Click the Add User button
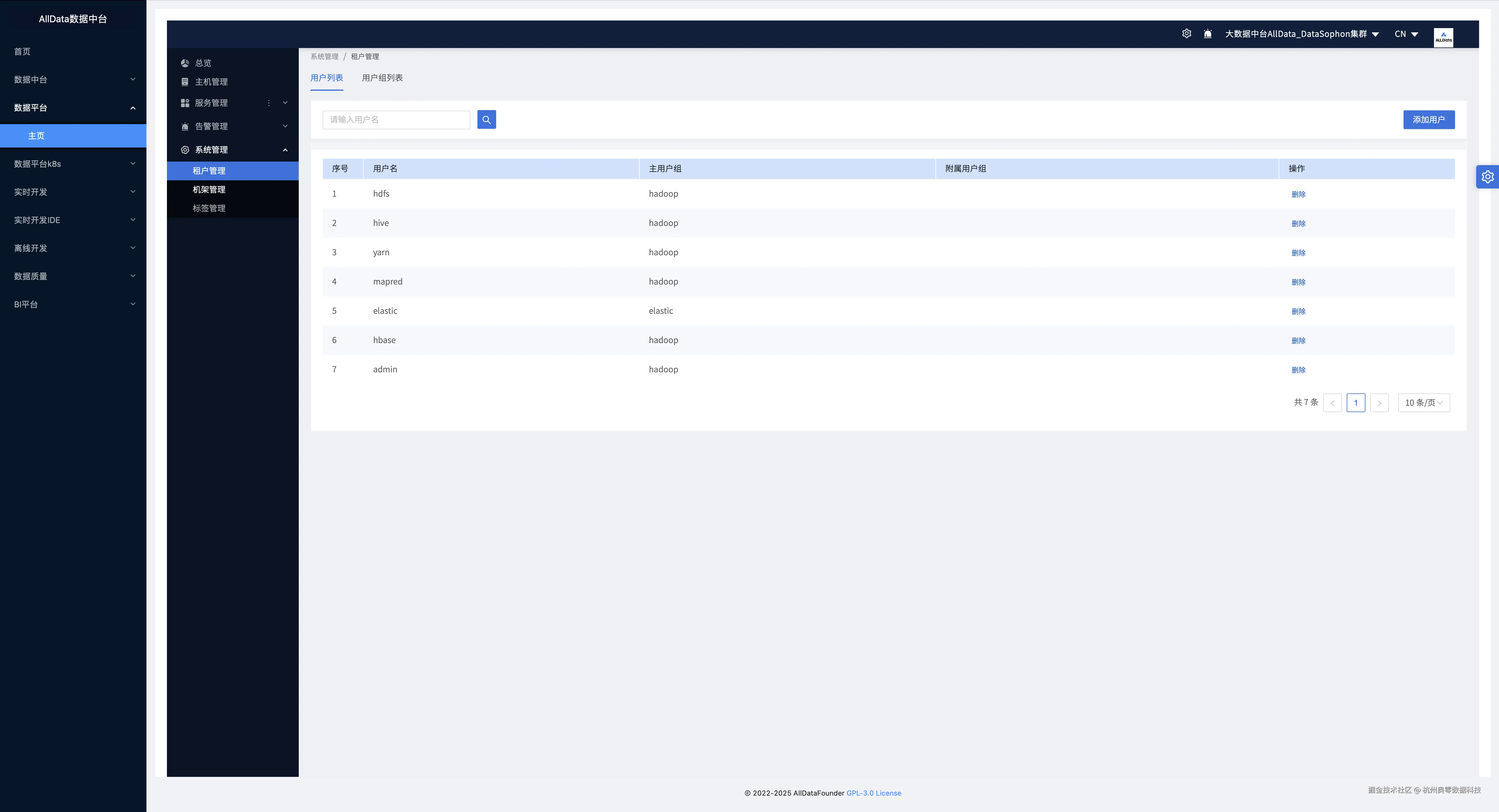The height and width of the screenshot is (812, 1499). coord(1429,120)
